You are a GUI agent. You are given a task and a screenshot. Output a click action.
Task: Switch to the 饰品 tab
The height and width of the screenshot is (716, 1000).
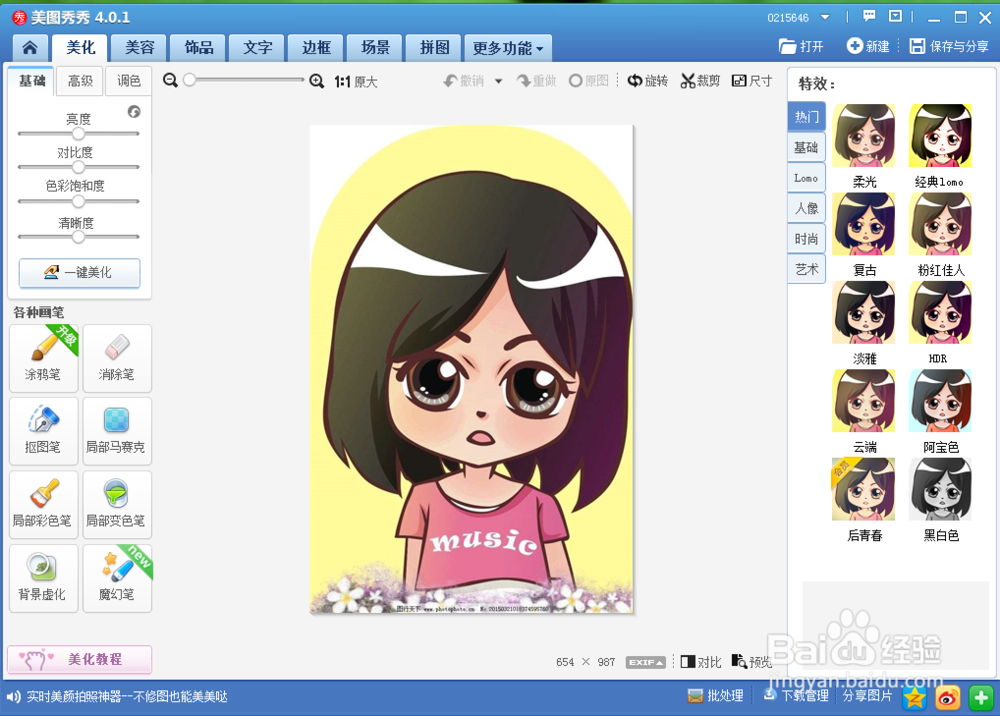click(198, 48)
